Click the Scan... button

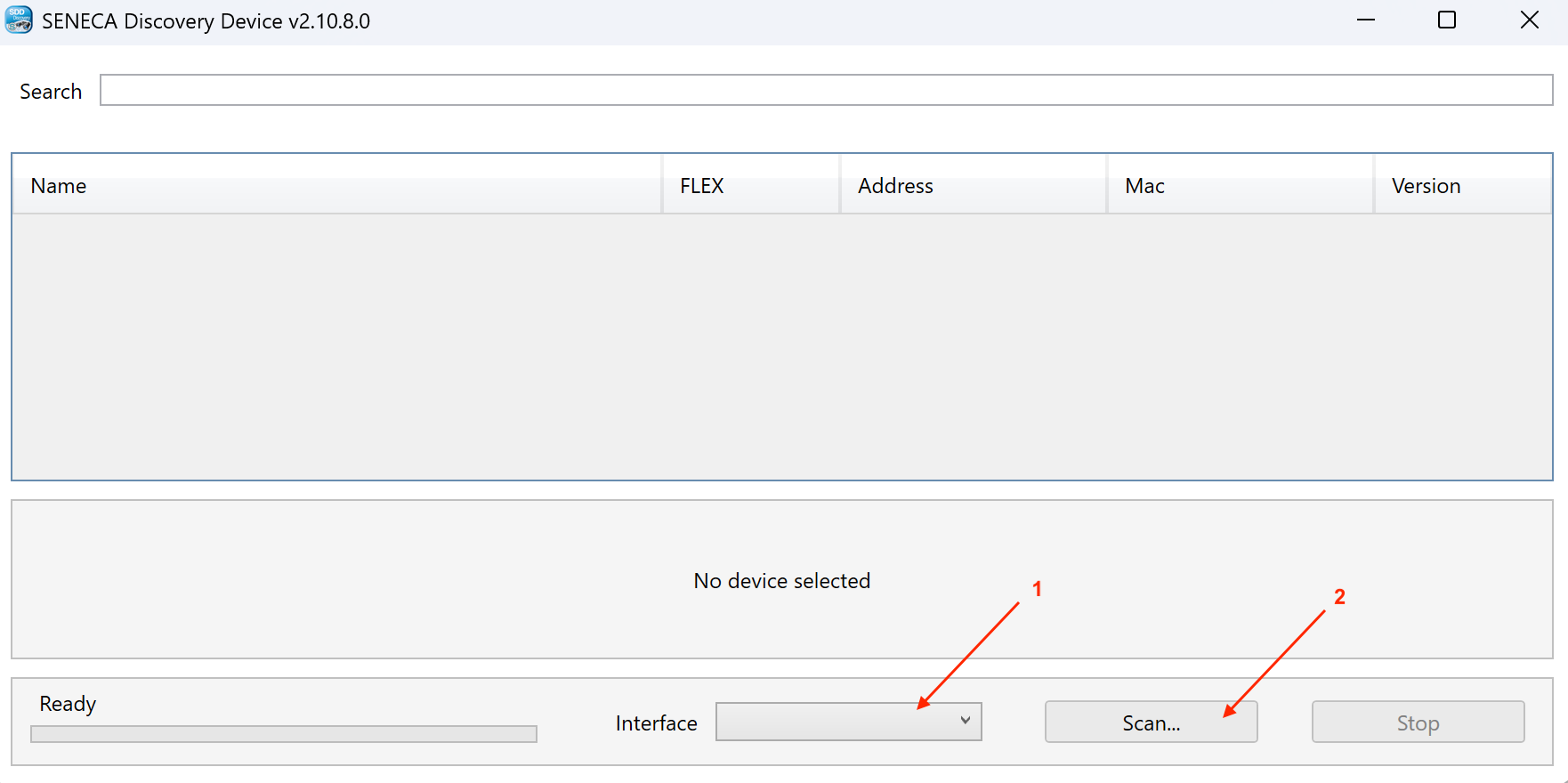(x=1152, y=722)
